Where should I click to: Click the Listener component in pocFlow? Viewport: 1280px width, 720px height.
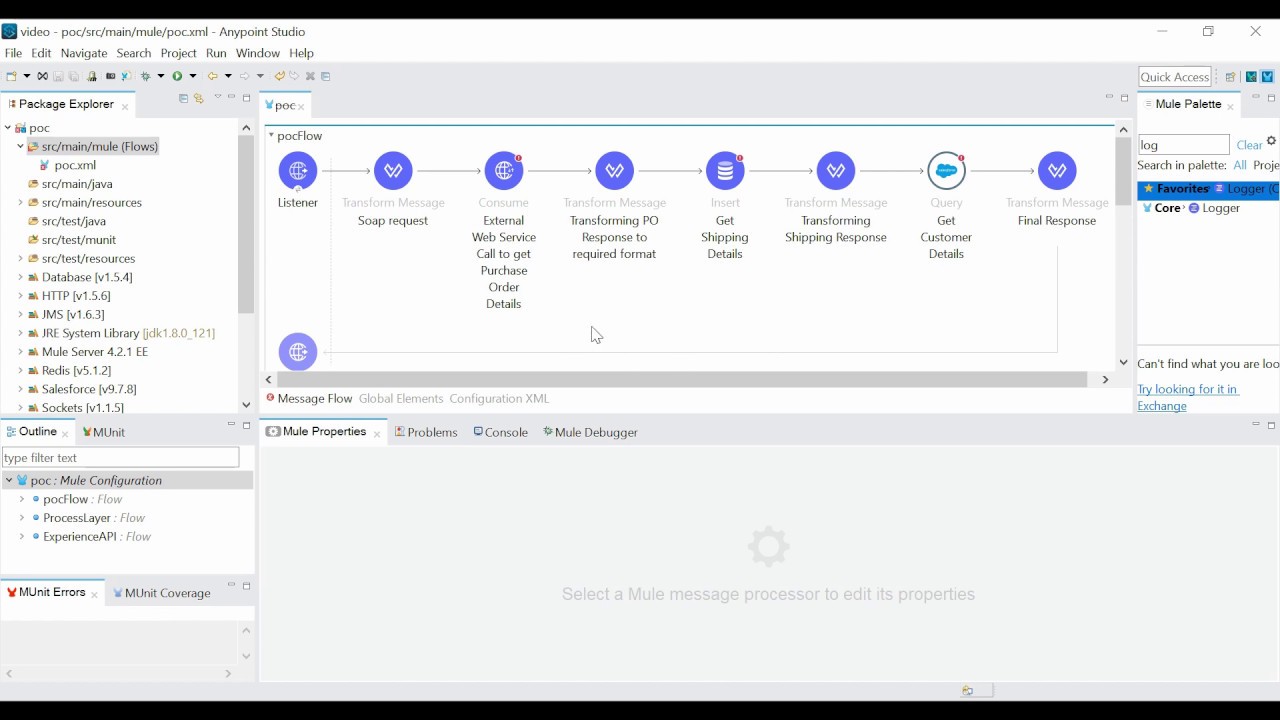[298, 171]
